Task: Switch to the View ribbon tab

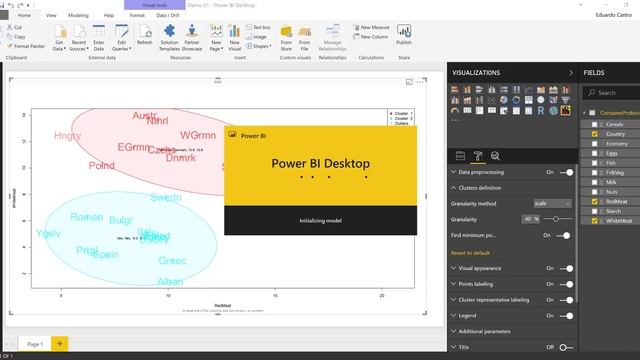Action: pos(51,15)
